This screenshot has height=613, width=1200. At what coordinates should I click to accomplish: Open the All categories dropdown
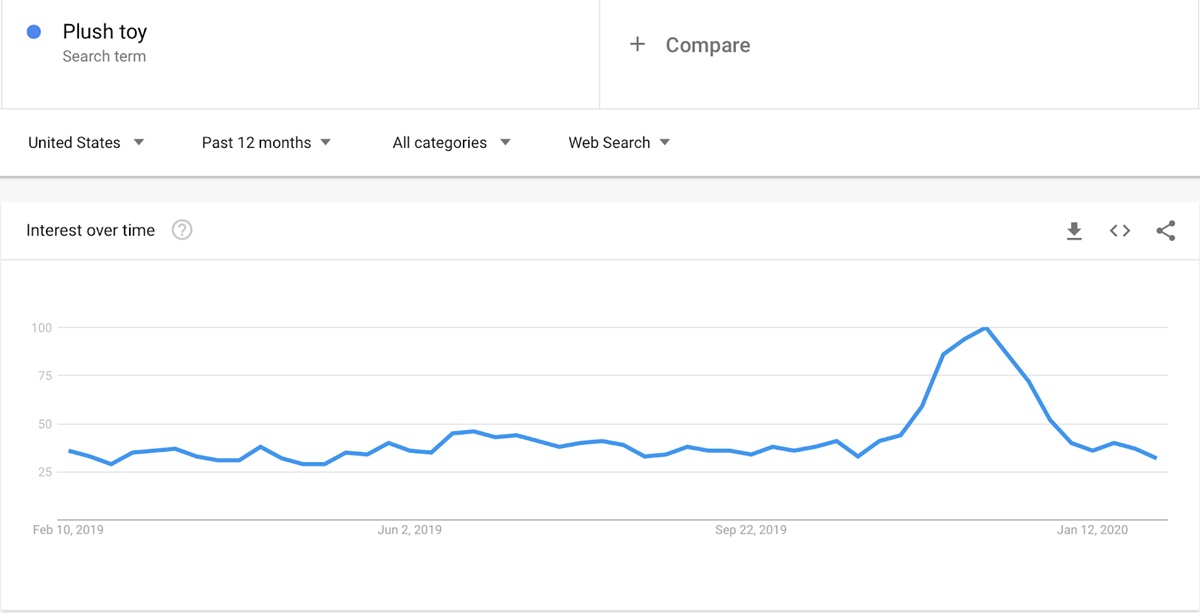pos(451,142)
